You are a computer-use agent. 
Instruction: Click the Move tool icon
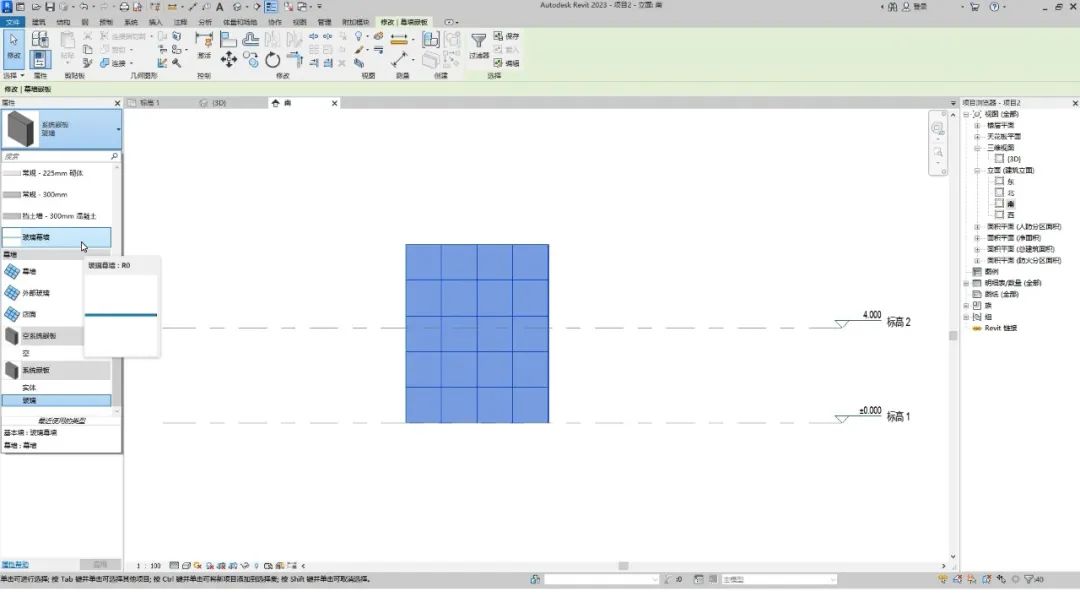coord(229,60)
